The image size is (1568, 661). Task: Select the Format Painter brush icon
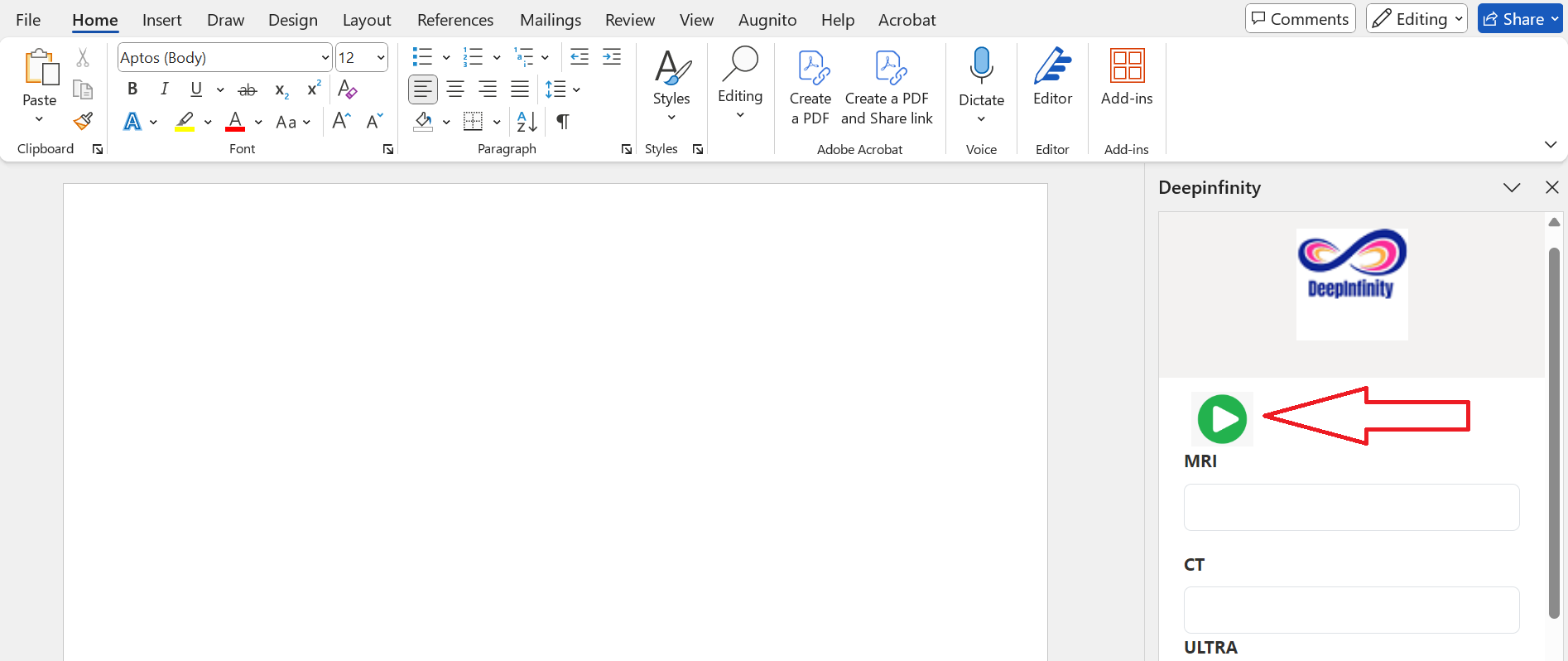(83, 122)
